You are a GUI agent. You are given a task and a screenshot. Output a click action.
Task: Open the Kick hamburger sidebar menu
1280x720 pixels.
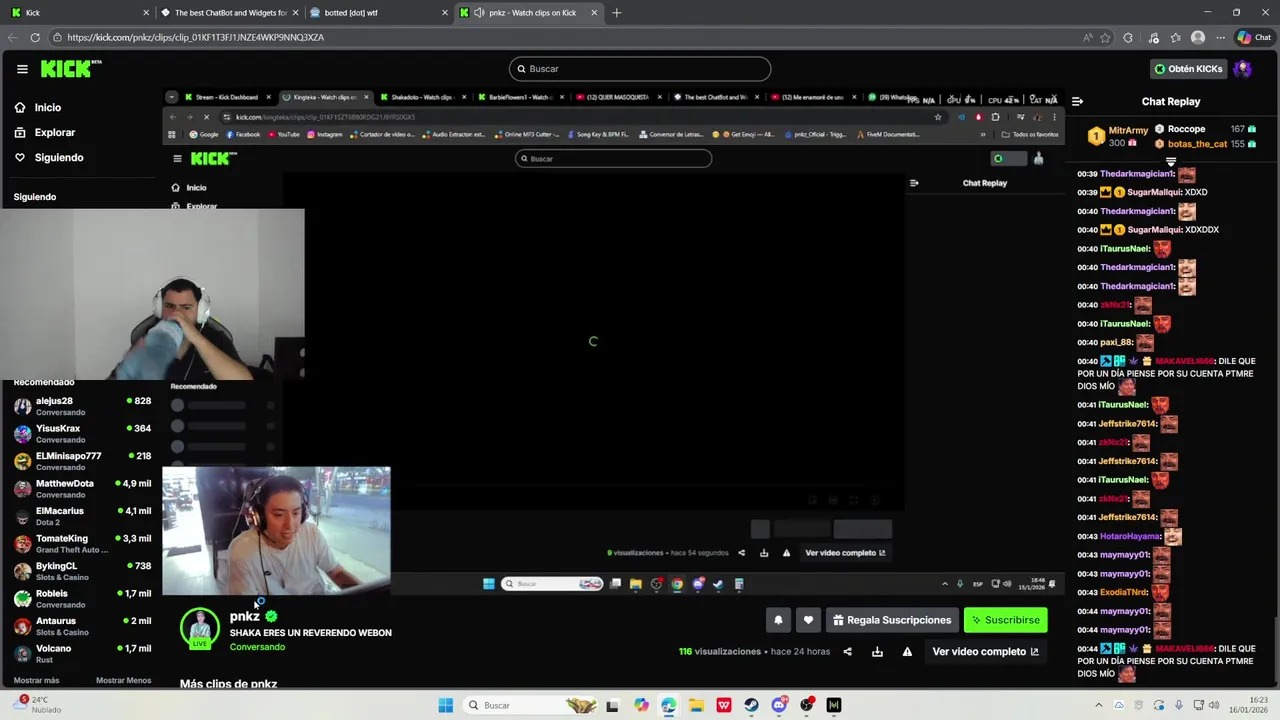pos(22,69)
